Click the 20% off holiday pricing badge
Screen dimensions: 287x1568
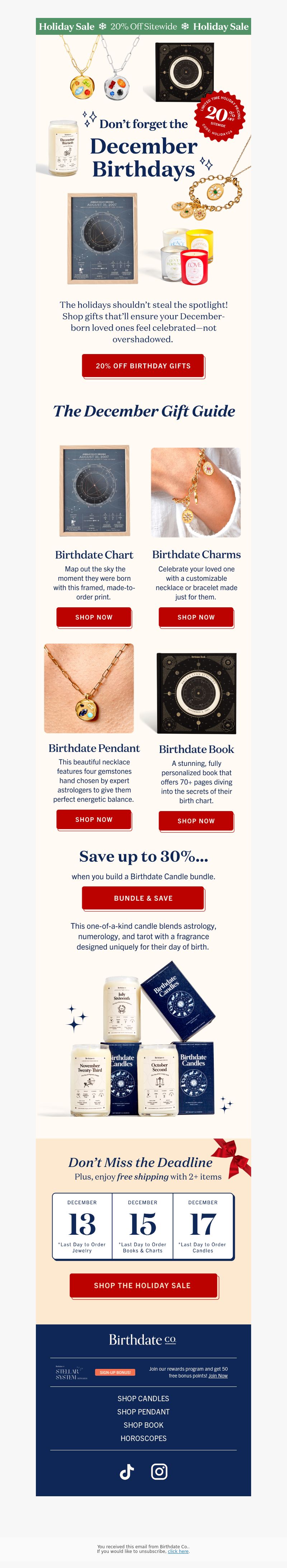tap(219, 114)
